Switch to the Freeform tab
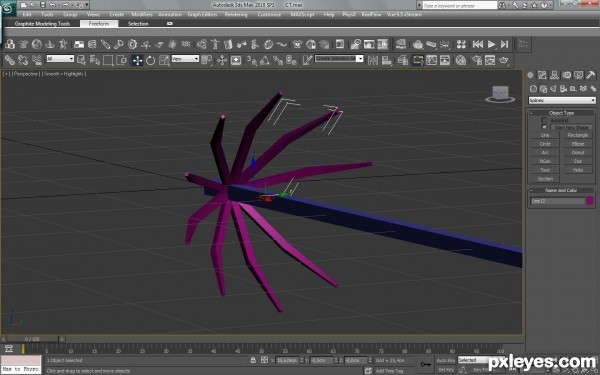Image resolution: width=600 pixels, height=375 pixels. [x=99, y=24]
